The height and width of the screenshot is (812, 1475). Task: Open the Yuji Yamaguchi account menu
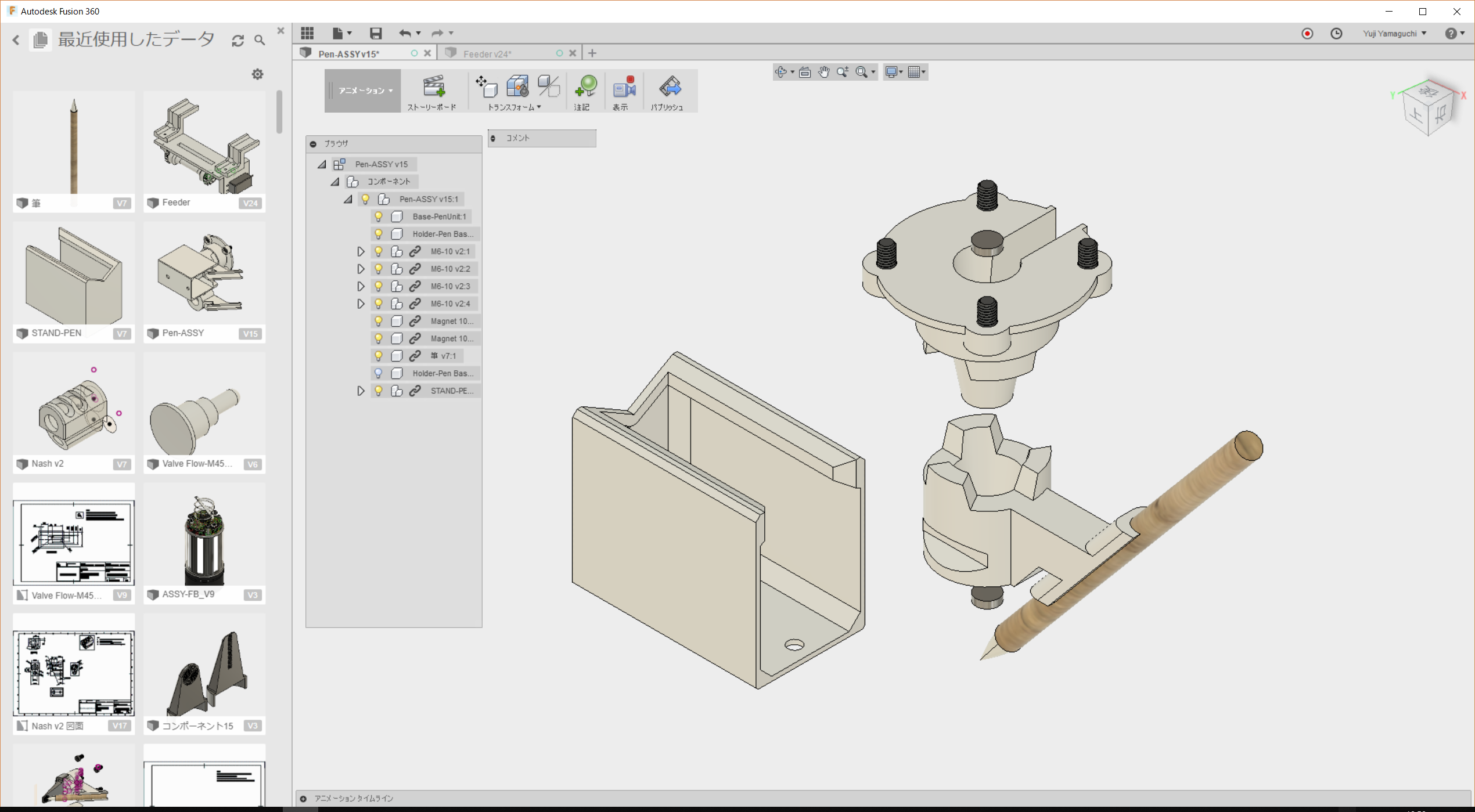(1394, 34)
